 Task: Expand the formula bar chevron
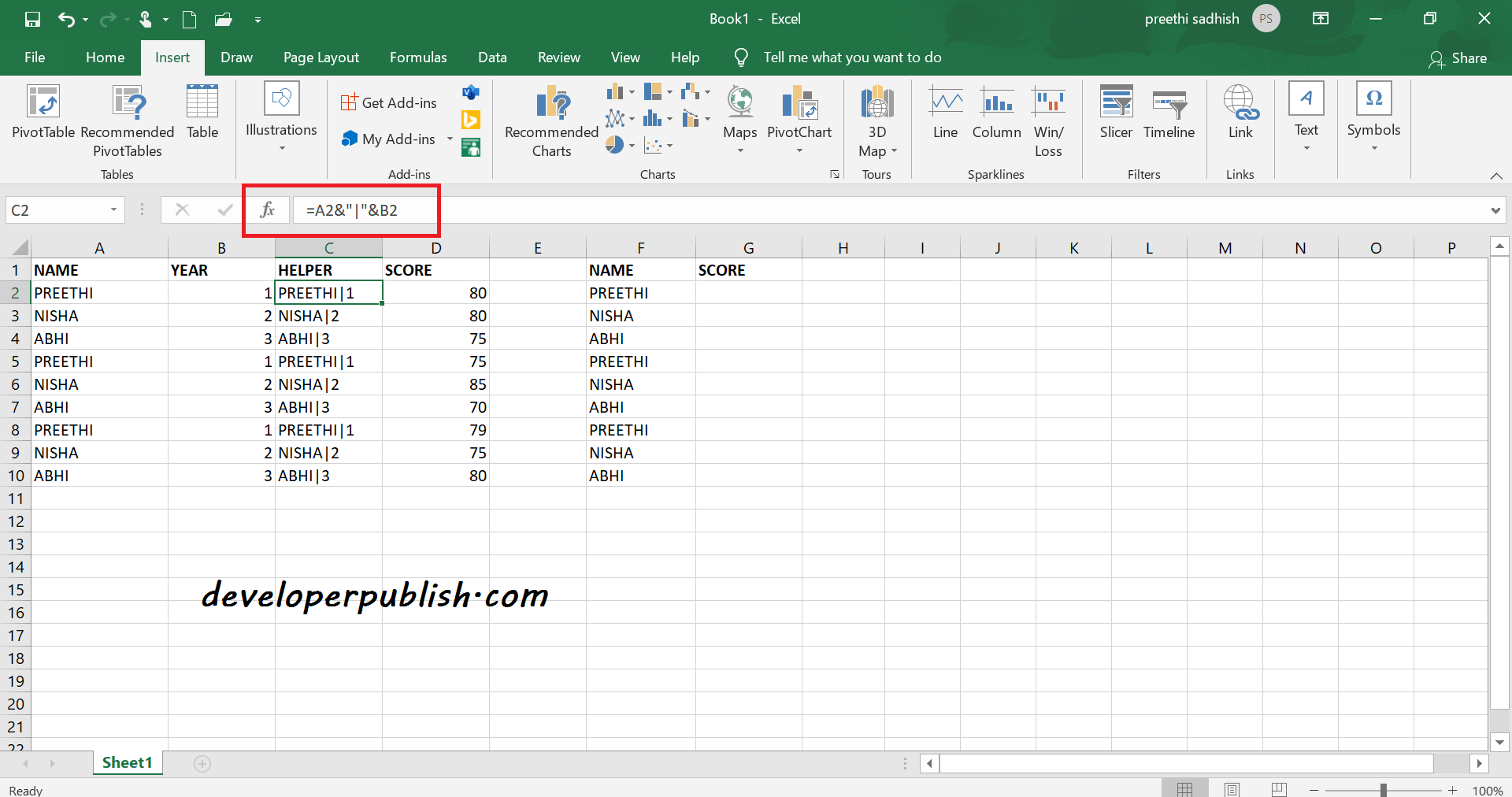[x=1494, y=209]
